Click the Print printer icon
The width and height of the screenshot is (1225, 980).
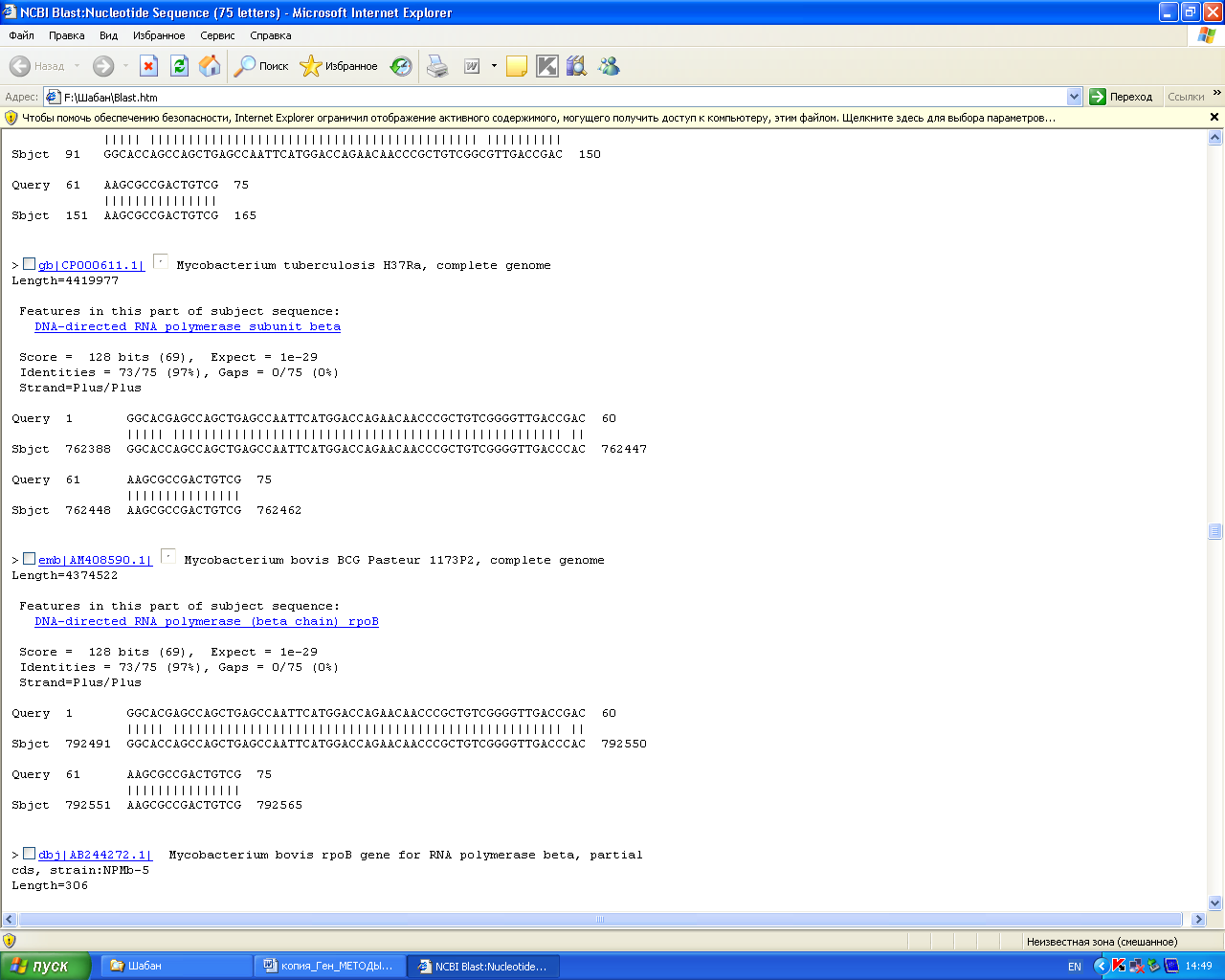click(437, 66)
